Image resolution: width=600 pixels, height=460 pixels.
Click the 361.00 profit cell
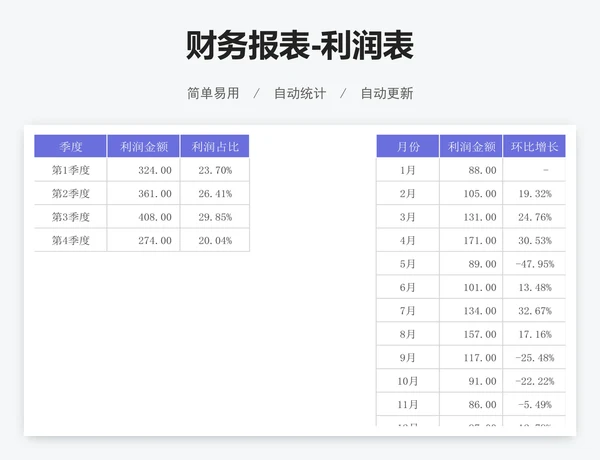click(143, 193)
